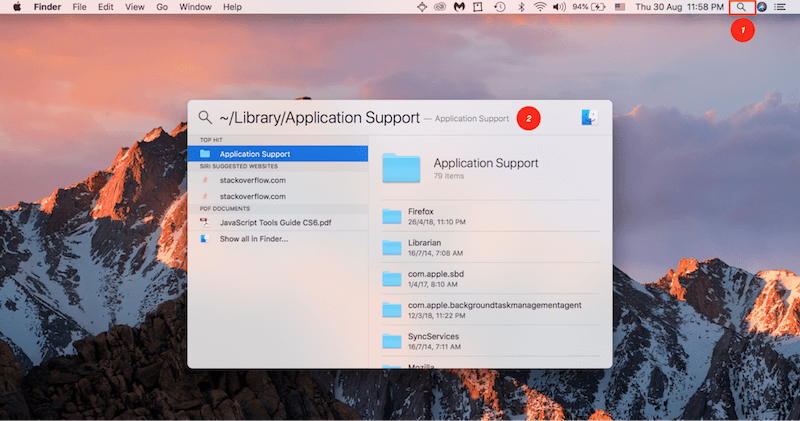Open the Go menu
This screenshot has width=800, height=421.
pyautogui.click(x=162, y=7)
